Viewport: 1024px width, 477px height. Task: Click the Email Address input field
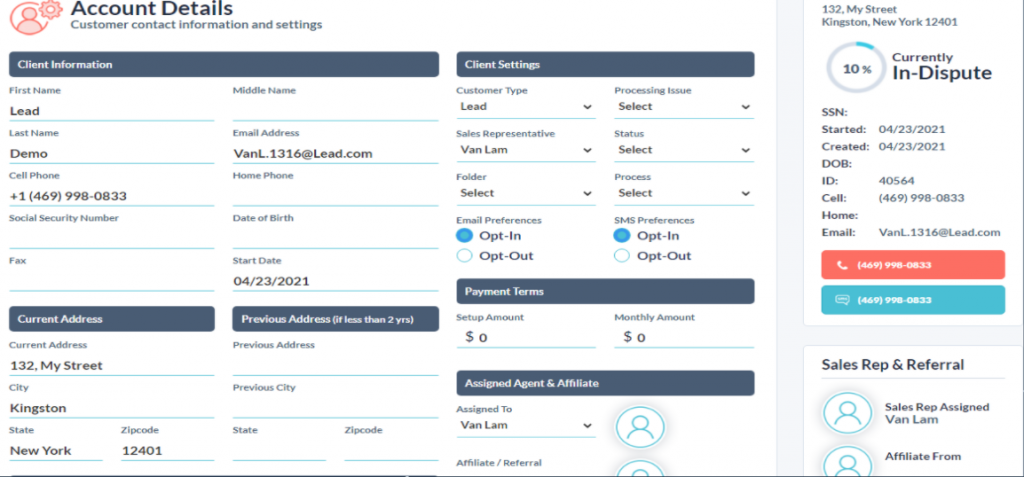click(x=335, y=154)
